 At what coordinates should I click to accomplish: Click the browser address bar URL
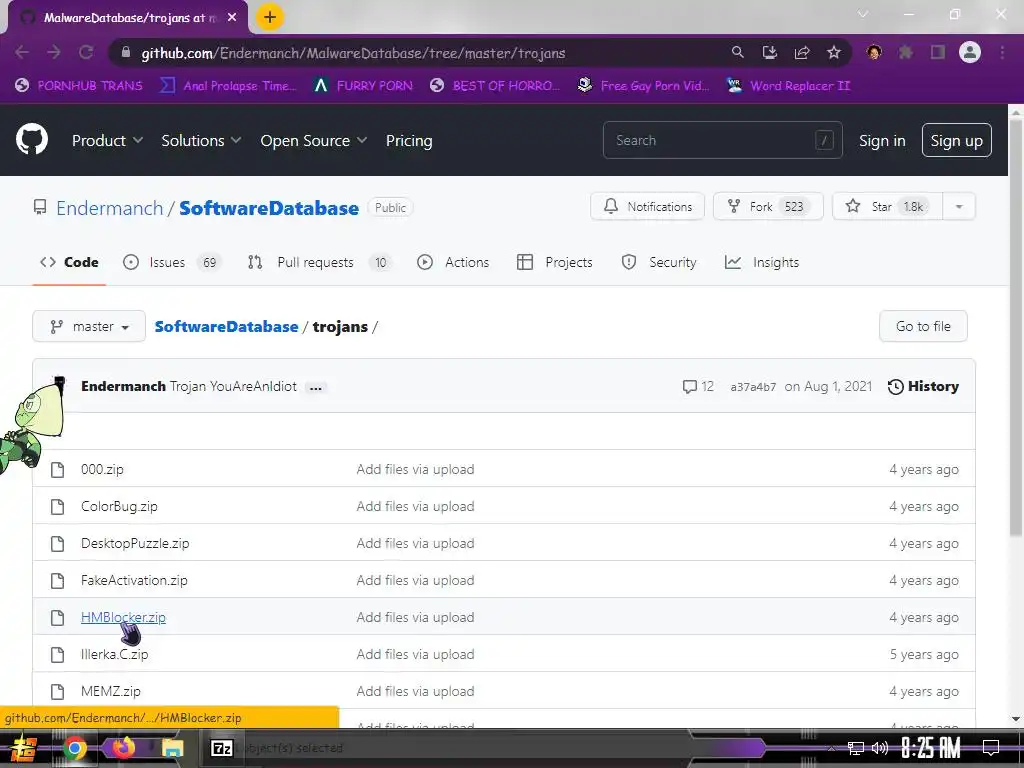353,53
